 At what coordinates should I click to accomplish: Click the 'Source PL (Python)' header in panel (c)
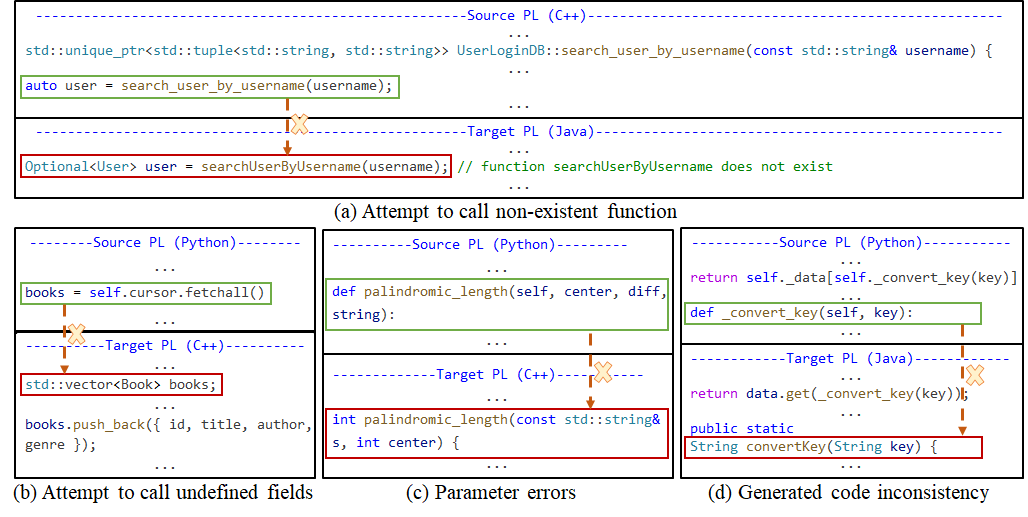click(x=483, y=244)
